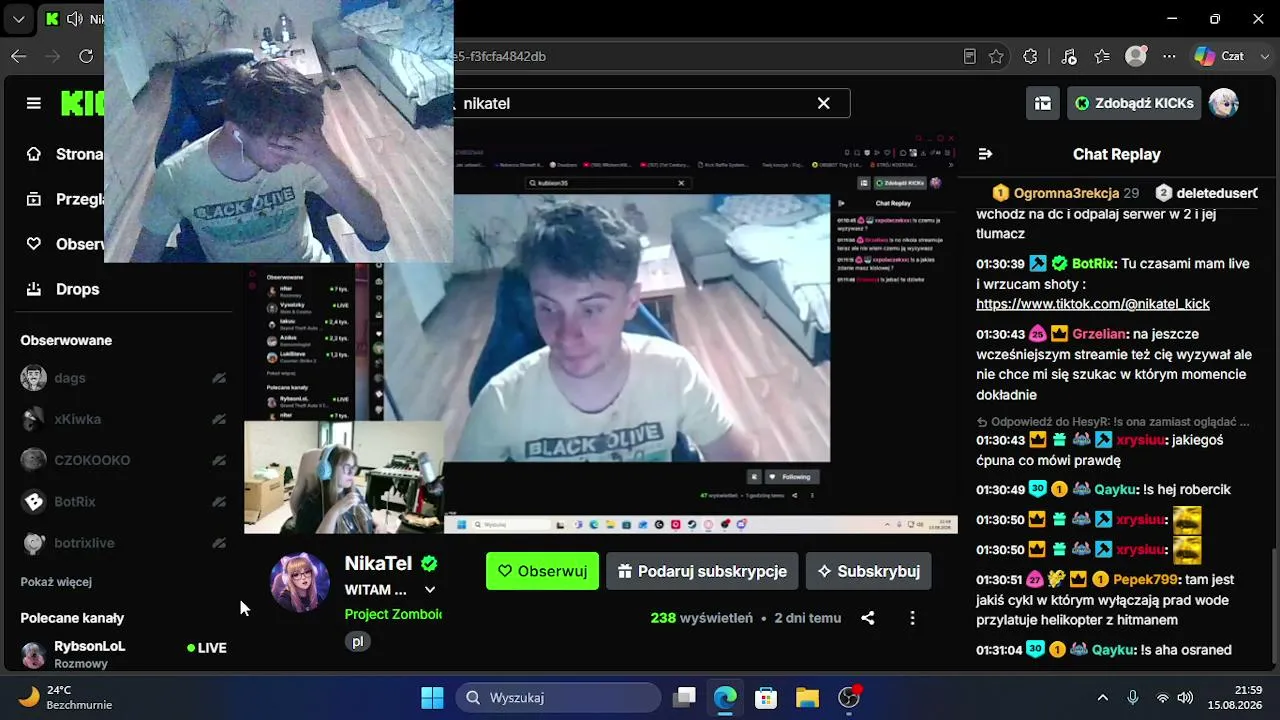
Task: Open more options three-dot menu under video
Action: [x=912, y=618]
